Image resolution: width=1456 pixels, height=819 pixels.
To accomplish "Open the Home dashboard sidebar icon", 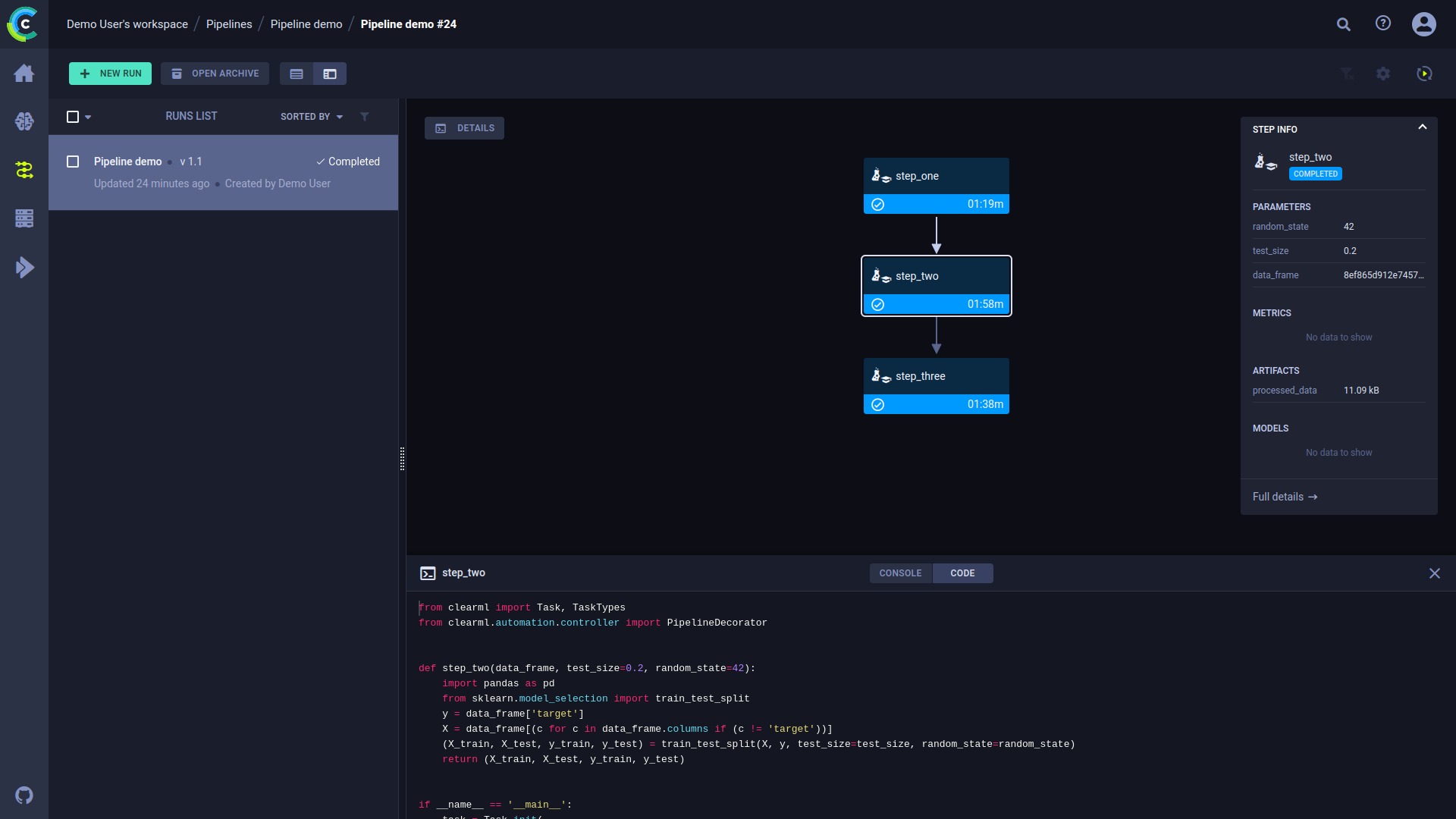I will pyautogui.click(x=24, y=74).
